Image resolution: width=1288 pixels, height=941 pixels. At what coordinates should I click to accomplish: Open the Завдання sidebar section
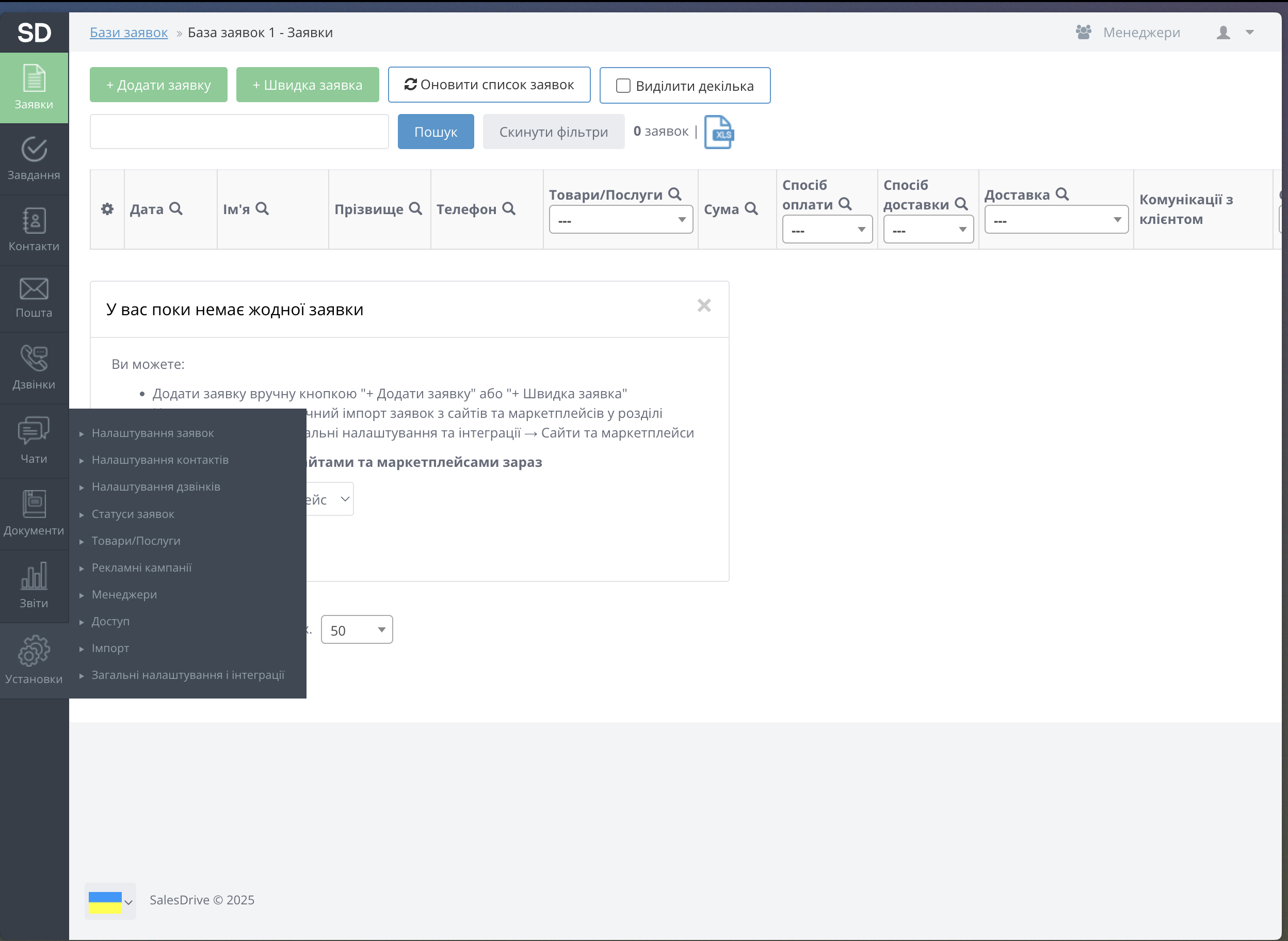coord(34,159)
